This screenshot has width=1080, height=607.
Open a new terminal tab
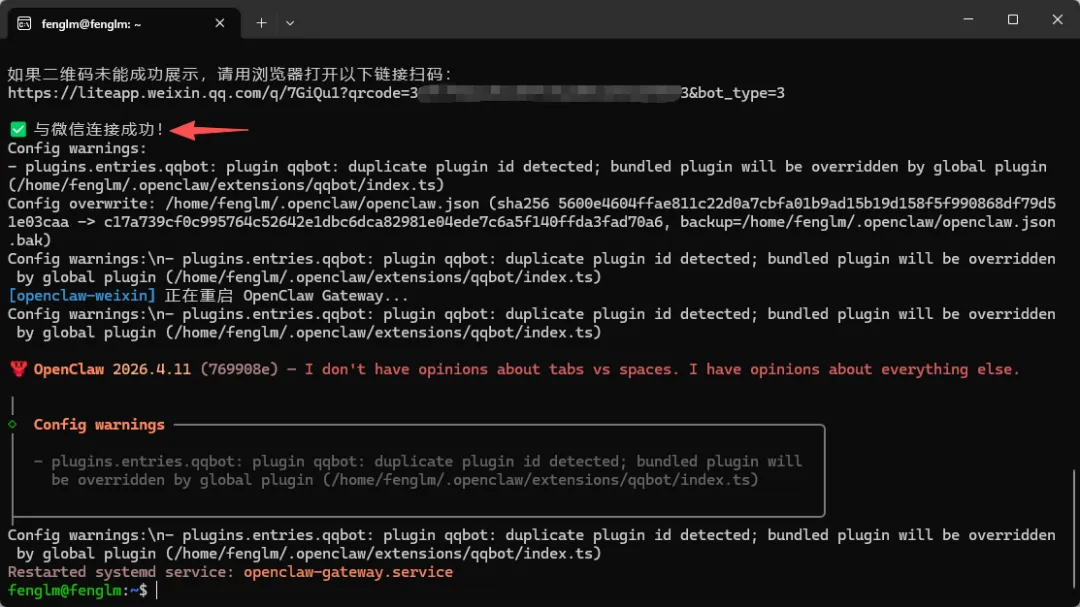(261, 22)
